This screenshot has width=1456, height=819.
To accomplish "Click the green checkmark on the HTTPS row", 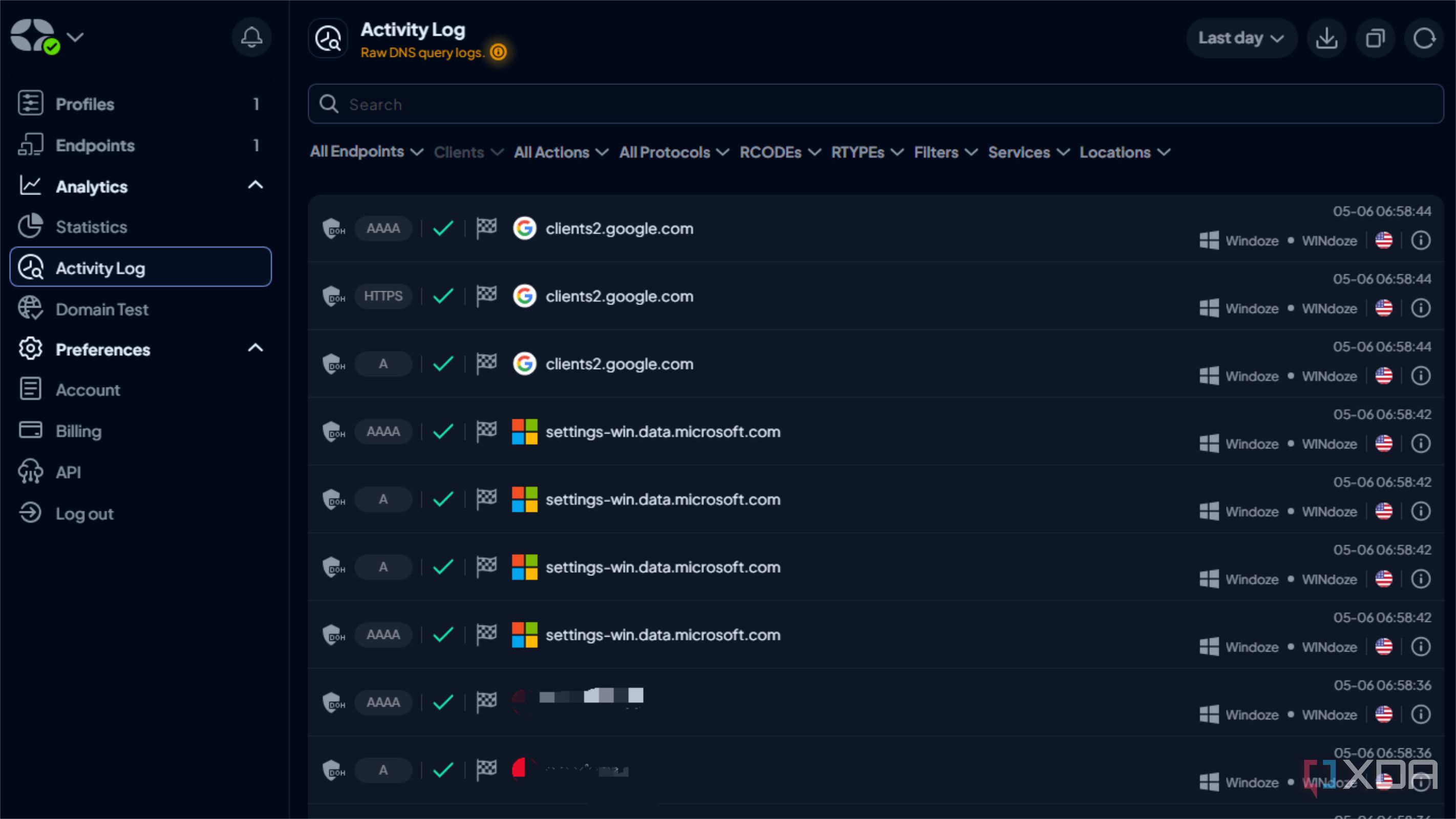I will [443, 296].
